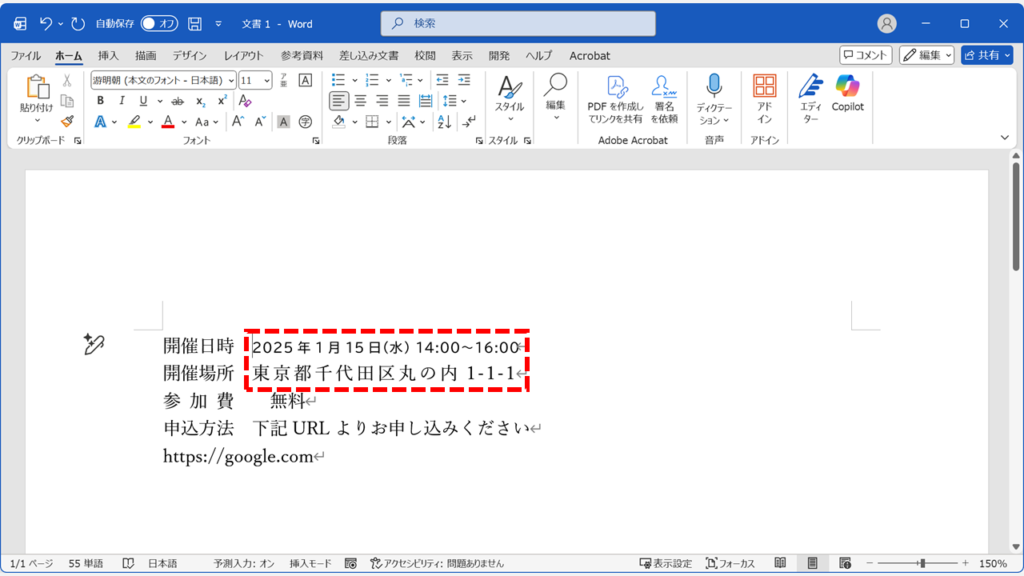1024x576 pixels.
Task: Open the font name dropdown
Action: point(231,80)
